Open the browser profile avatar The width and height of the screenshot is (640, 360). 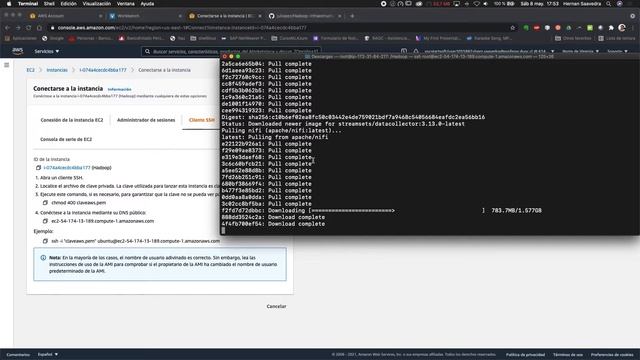click(622, 28)
